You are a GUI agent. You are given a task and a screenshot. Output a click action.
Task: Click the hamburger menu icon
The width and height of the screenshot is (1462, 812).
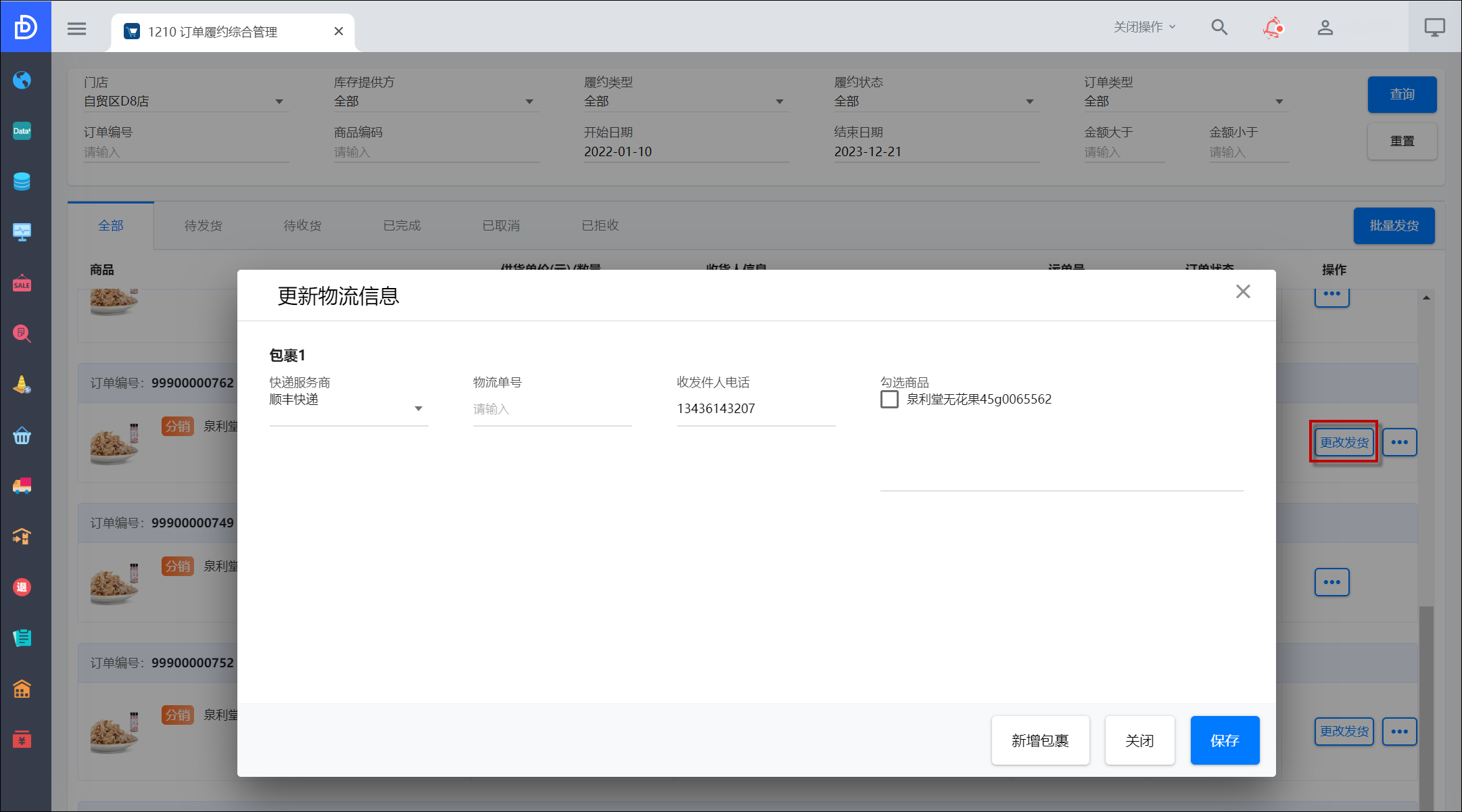tap(76, 28)
